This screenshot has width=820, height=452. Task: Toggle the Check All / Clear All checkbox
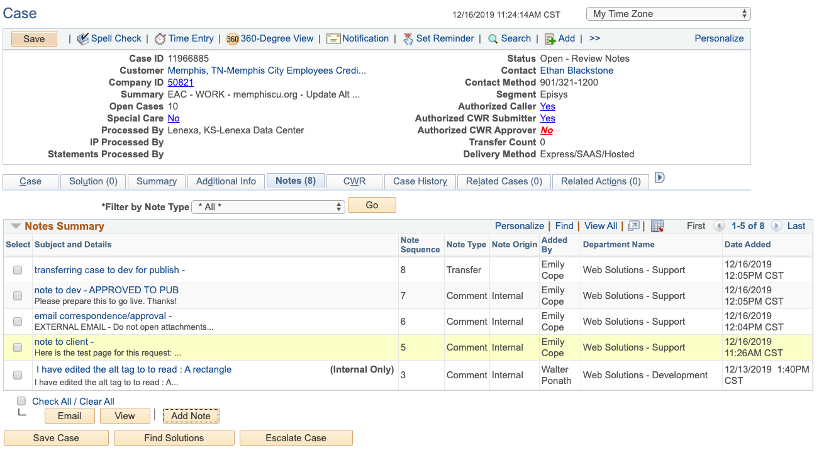pos(22,401)
